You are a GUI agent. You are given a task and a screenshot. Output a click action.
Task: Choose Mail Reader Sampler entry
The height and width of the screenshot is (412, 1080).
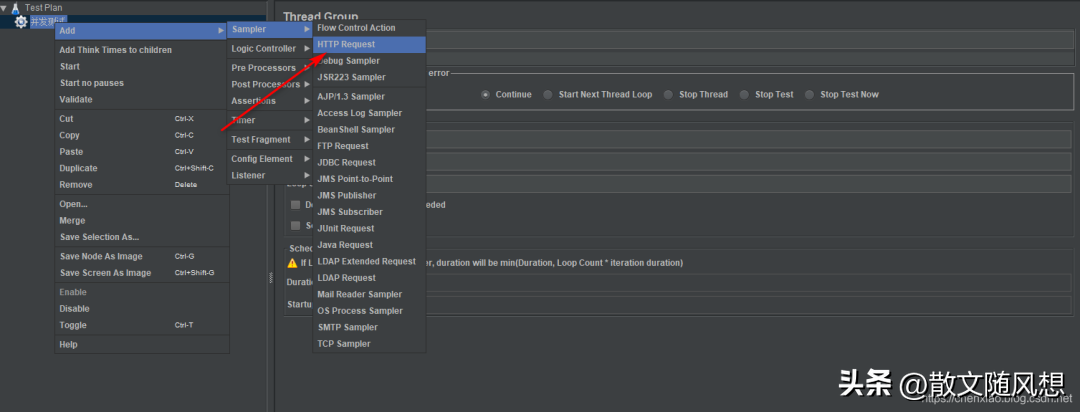[369, 295]
